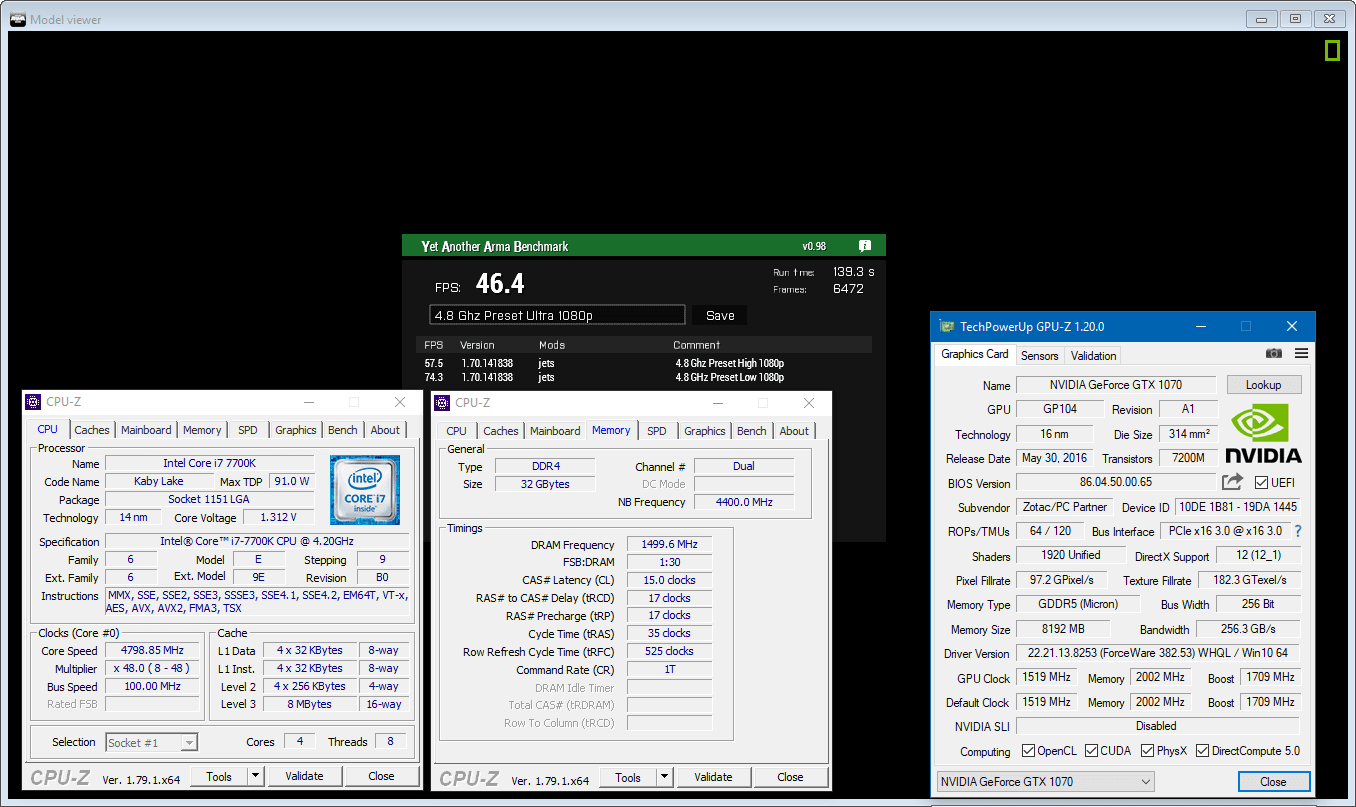Click Save in the Arma benchmark

pos(720,315)
